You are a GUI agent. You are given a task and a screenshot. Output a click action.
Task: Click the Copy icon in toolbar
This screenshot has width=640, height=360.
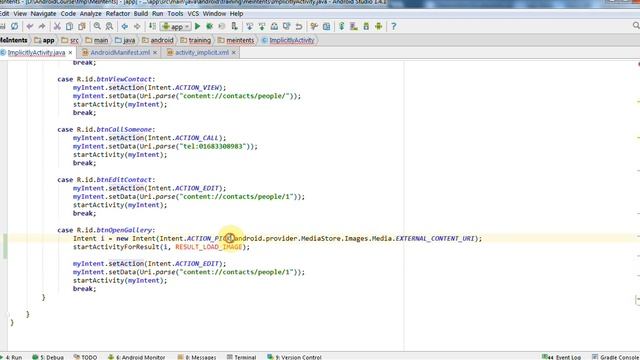click(69, 27)
